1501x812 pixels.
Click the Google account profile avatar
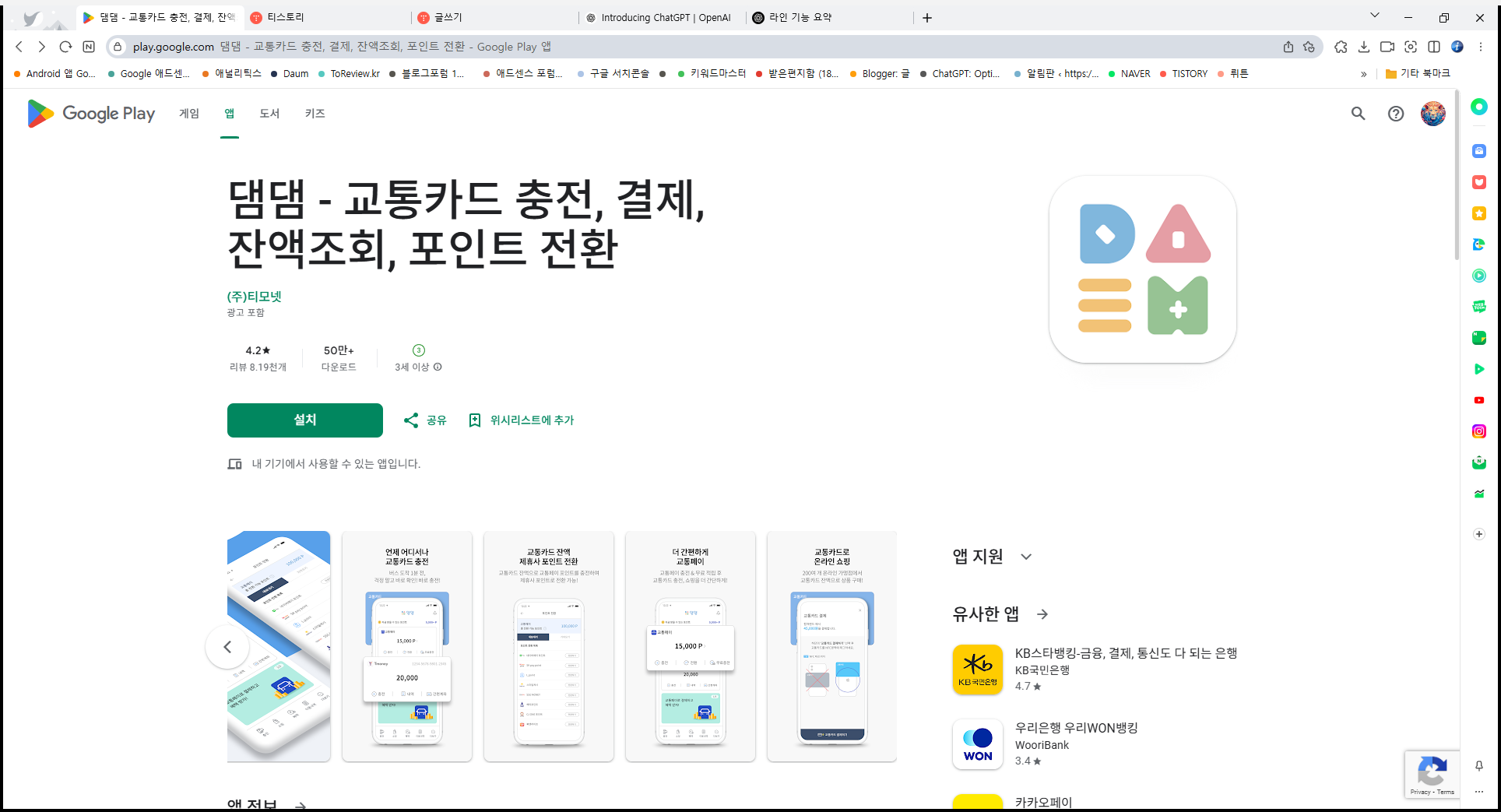(x=1432, y=114)
